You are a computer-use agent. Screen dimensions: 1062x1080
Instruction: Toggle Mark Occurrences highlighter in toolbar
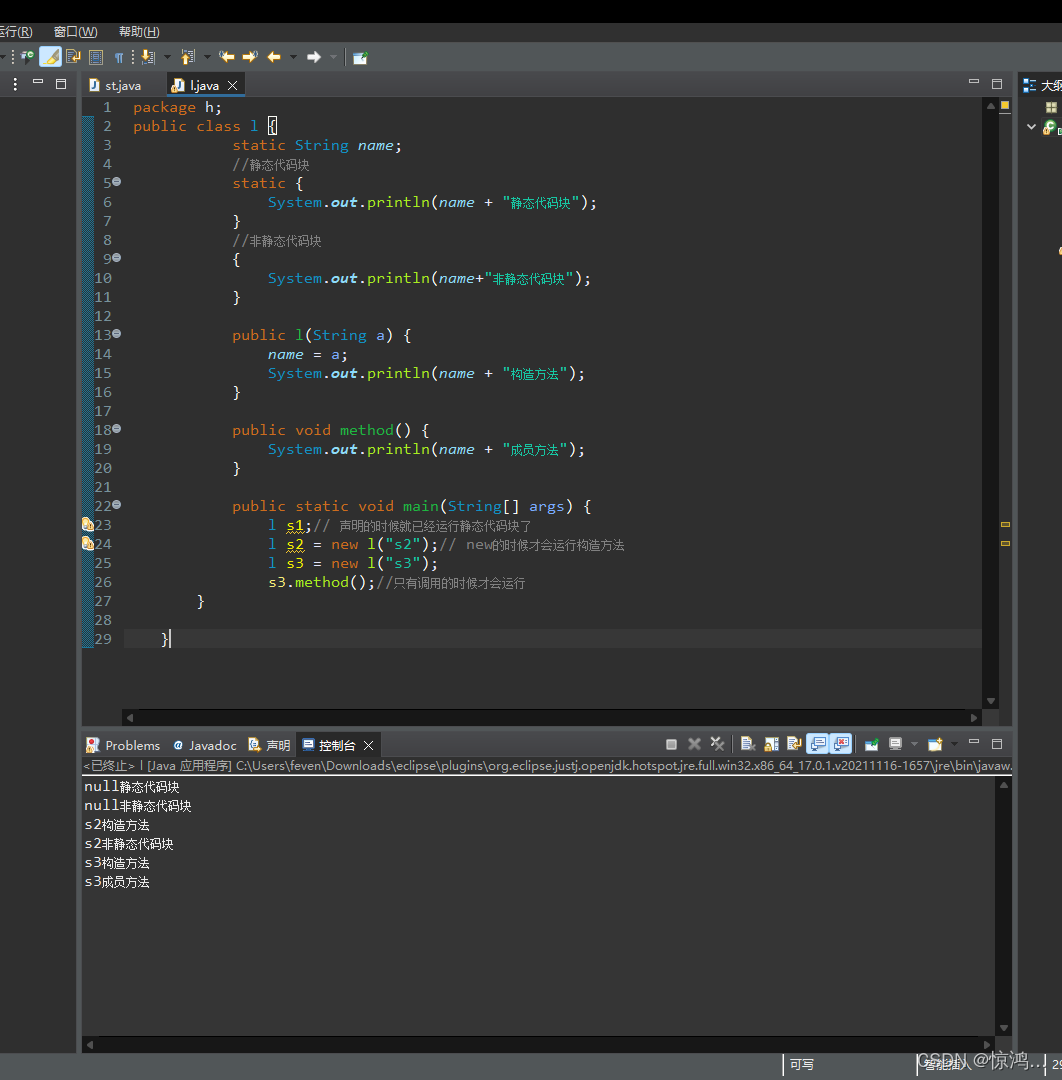coord(50,57)
